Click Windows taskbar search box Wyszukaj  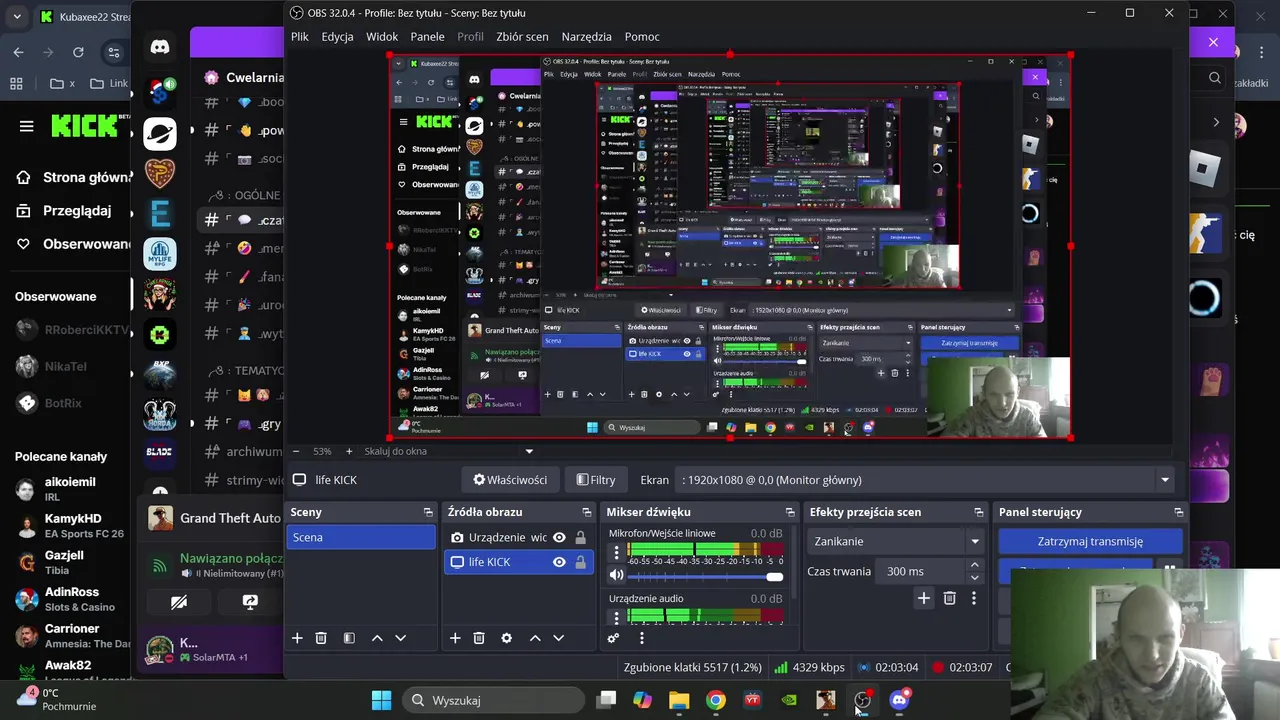(x=493, y=700)
